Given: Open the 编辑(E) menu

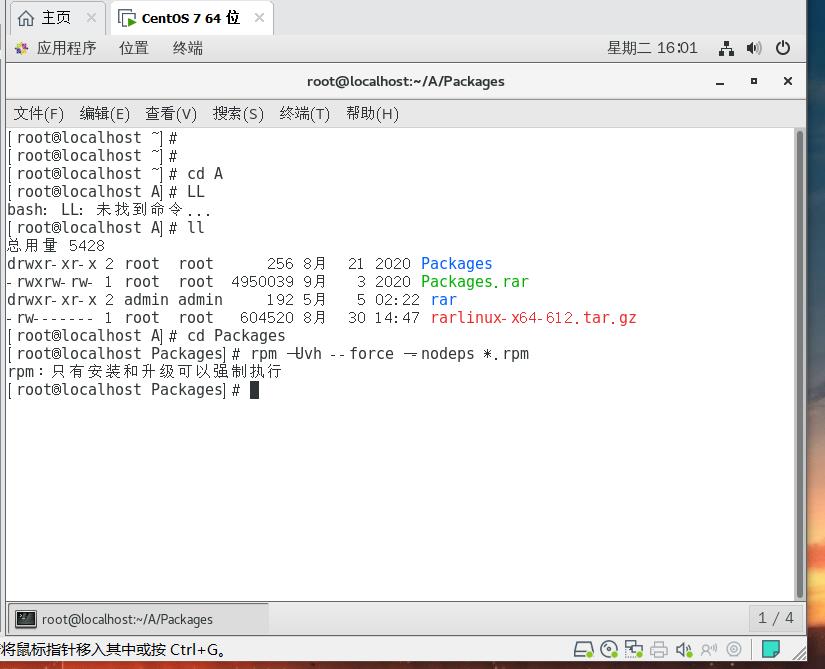Looking at the screenshot, I should point(105,114).
